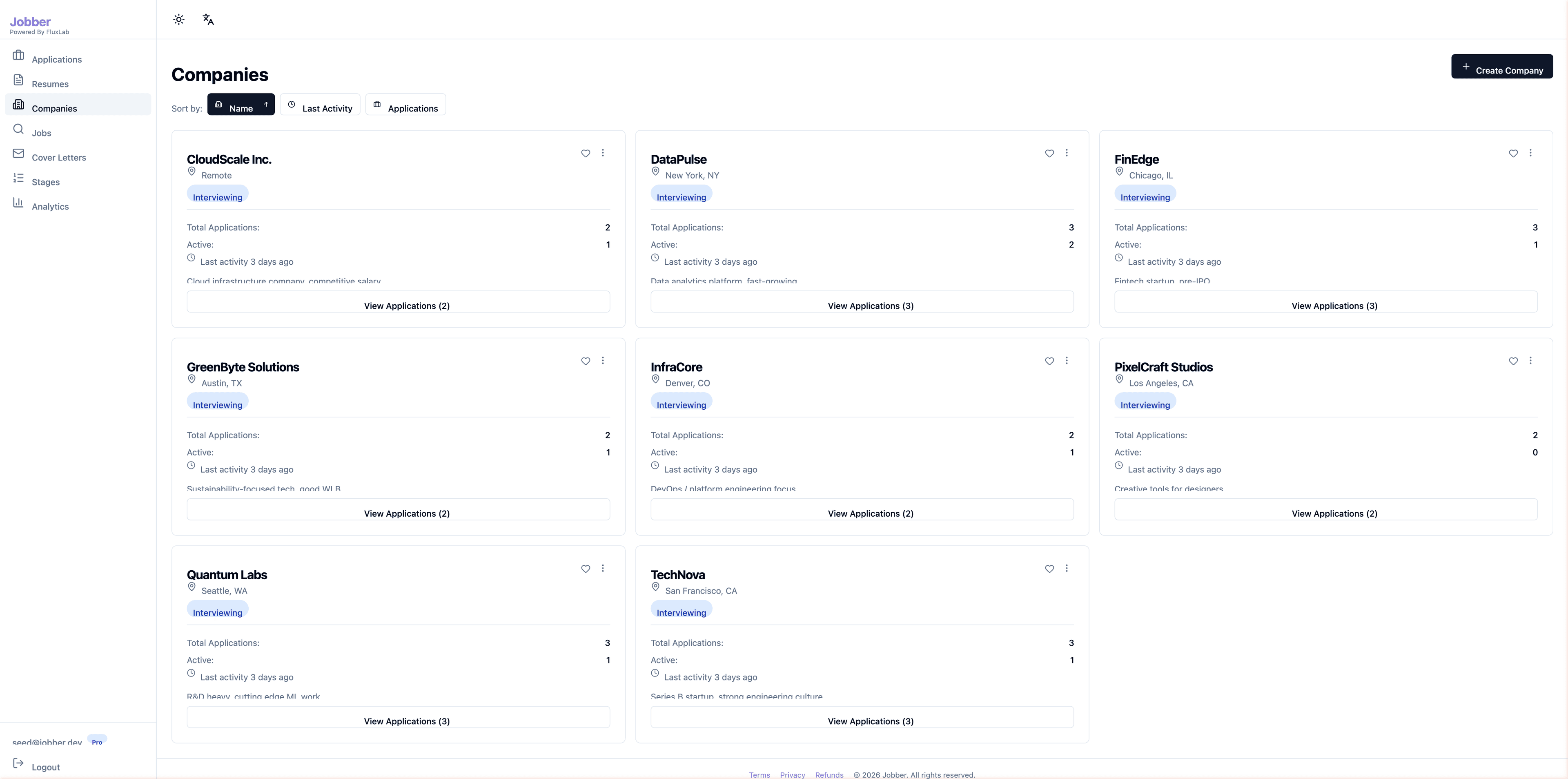This screenshot has width=1568, height=779.
Task: Toggle the light/dark theme sun icon
Action: [178, 20]
